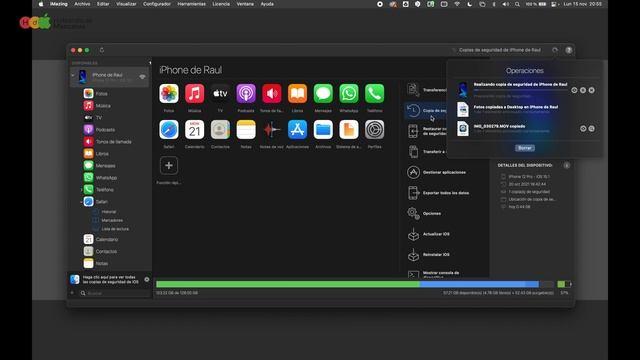
Task: Click the device storage usage bar
Action: [355, 284]
